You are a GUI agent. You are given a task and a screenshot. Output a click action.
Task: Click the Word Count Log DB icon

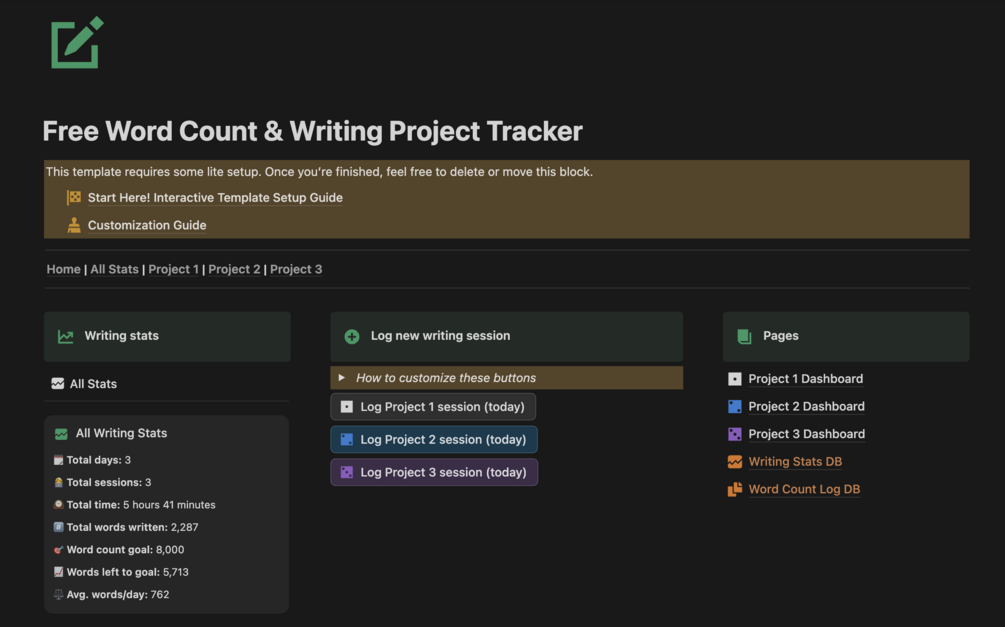(x=735, y=490)
